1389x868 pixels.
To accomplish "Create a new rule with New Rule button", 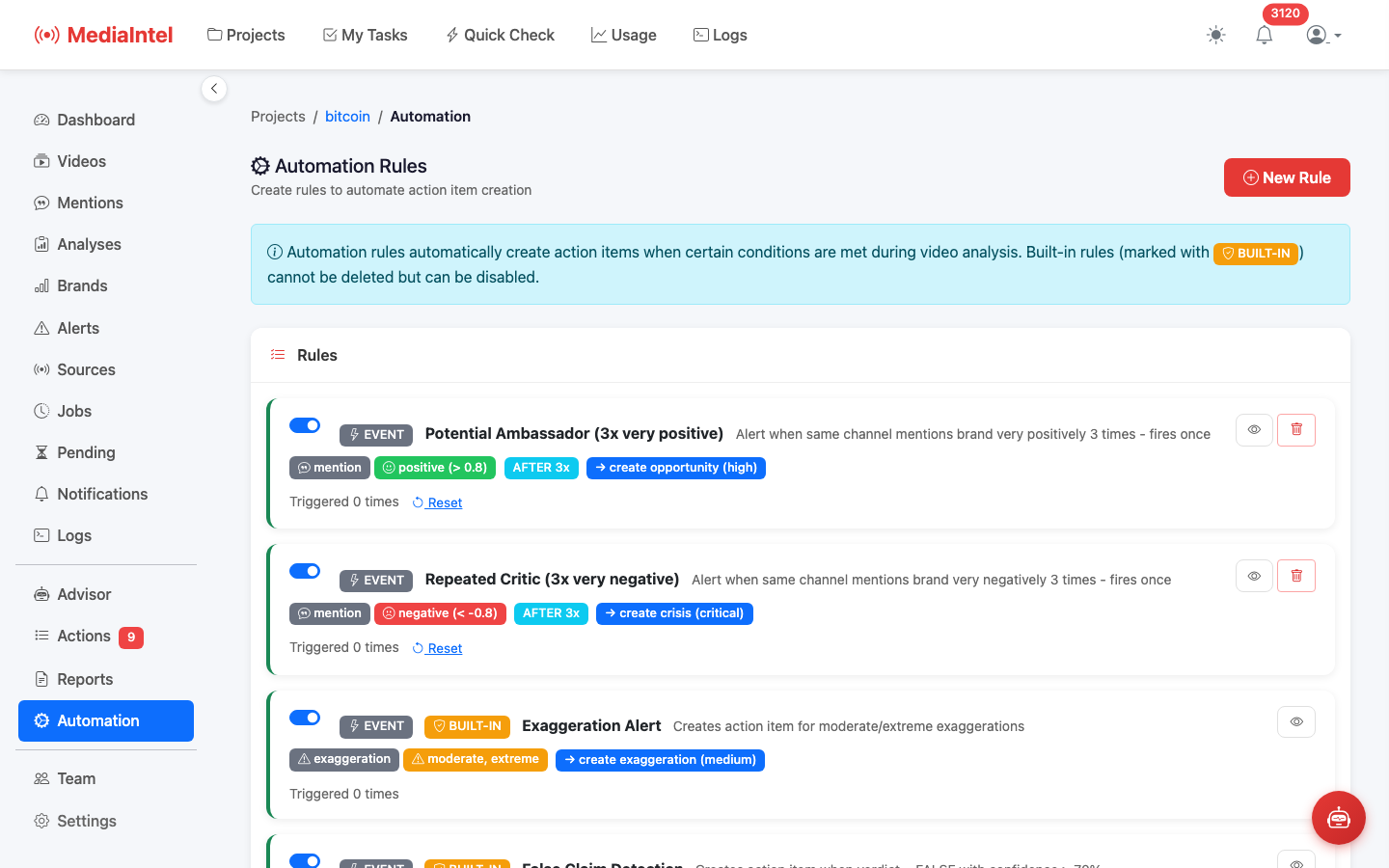I will pos(1287,177).
